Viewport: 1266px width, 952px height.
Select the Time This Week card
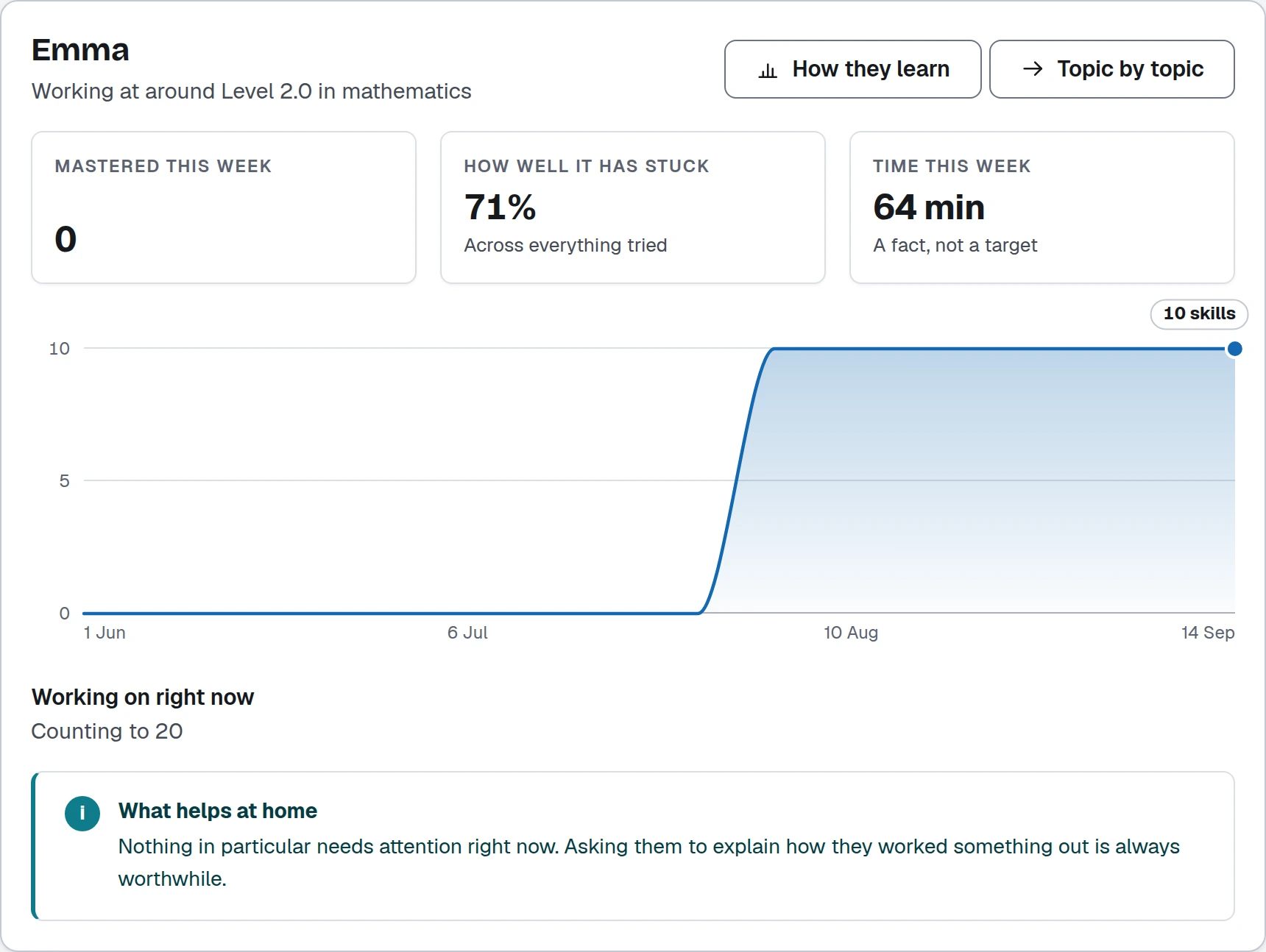(x=1042, y=207)
